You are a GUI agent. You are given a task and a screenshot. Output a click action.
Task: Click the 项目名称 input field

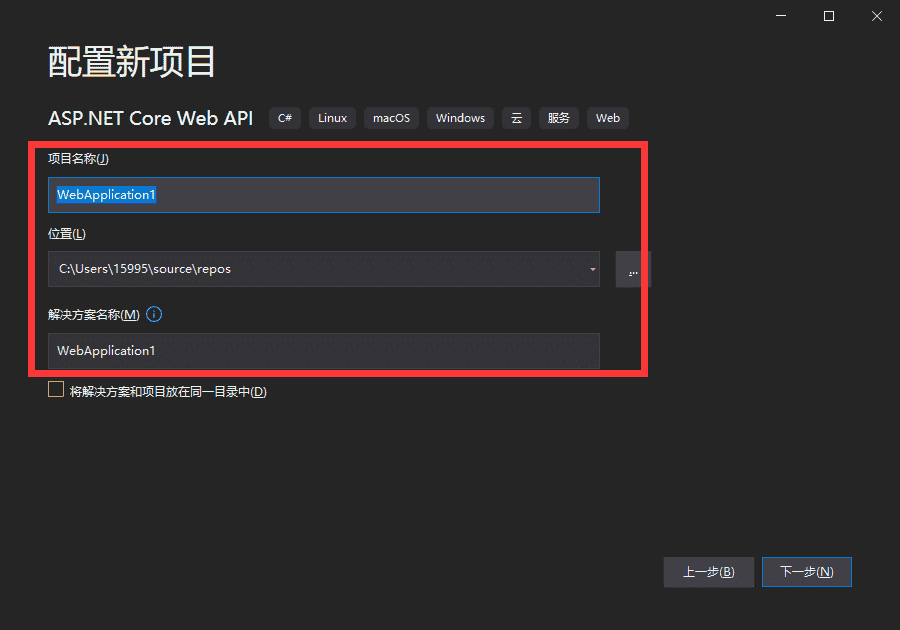(323, 194)
